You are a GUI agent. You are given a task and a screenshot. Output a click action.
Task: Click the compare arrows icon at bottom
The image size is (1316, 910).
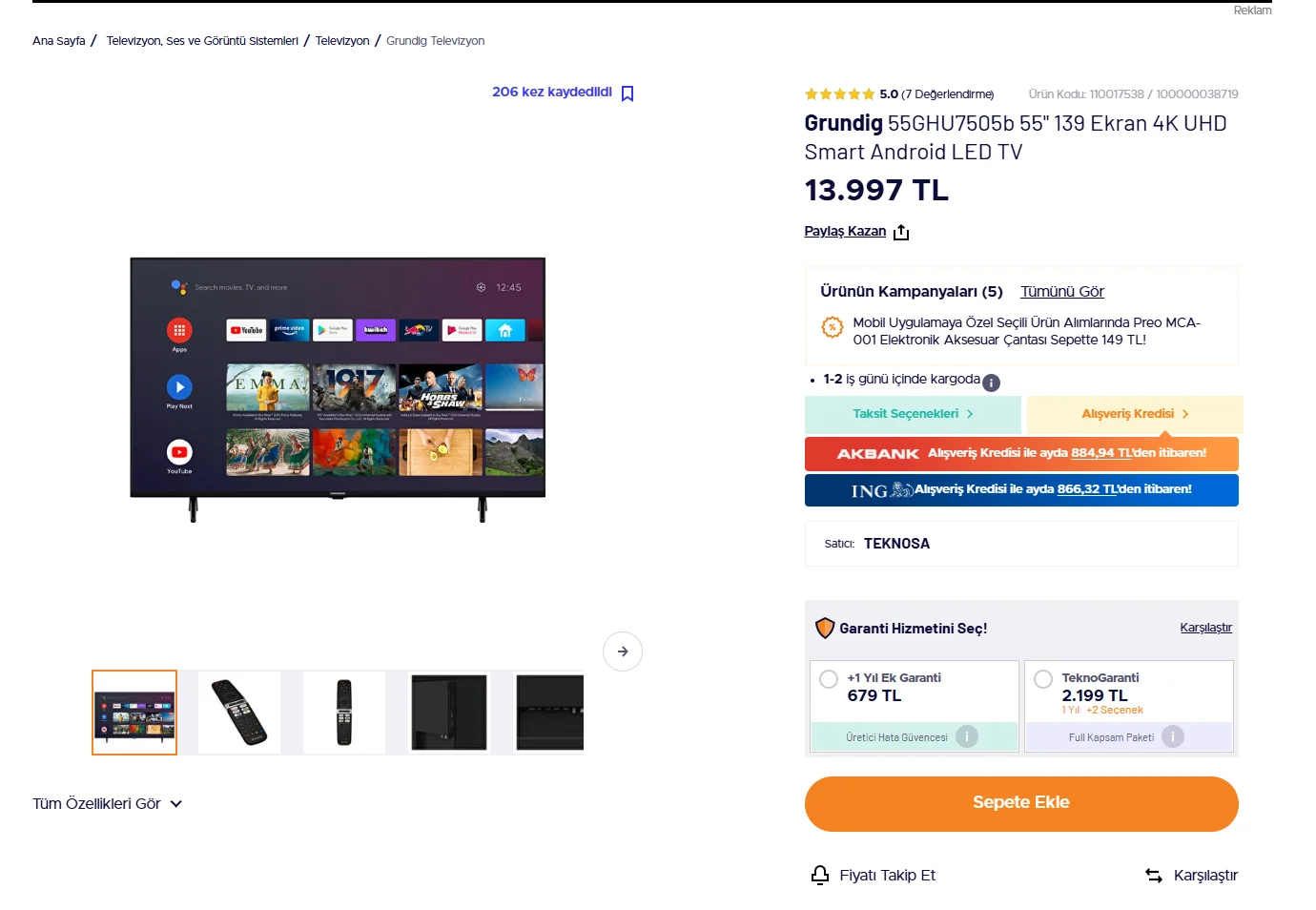click(x=1154, y=875)
